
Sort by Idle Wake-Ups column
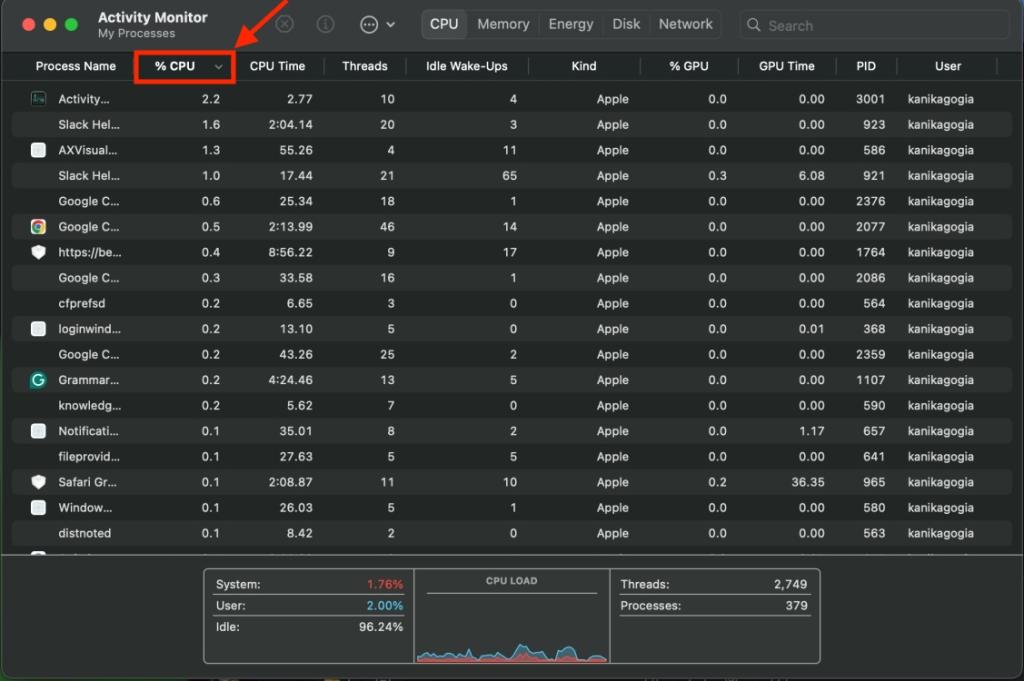point(466,66)
